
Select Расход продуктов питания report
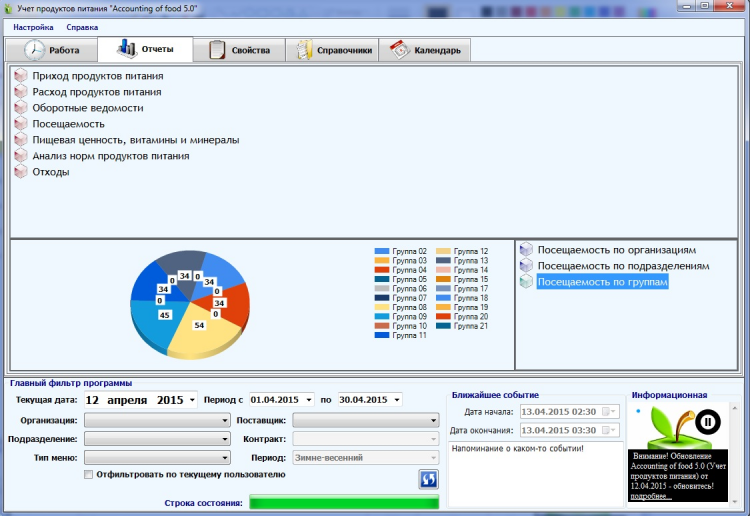[97, 92]
